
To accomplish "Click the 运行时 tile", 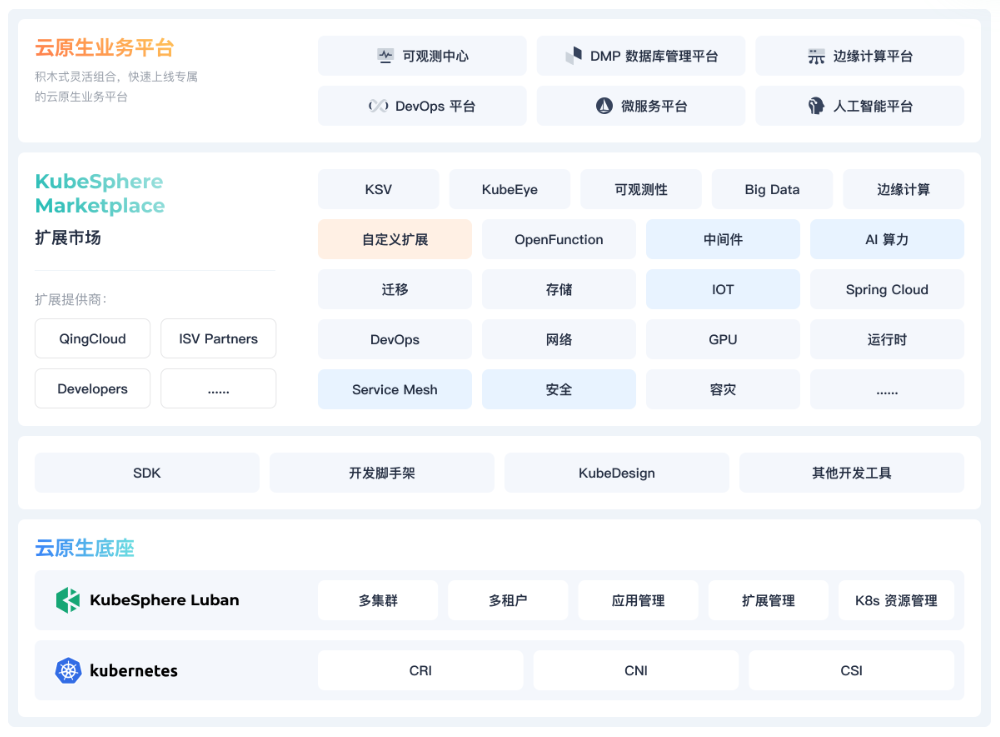I will point(887,339).
